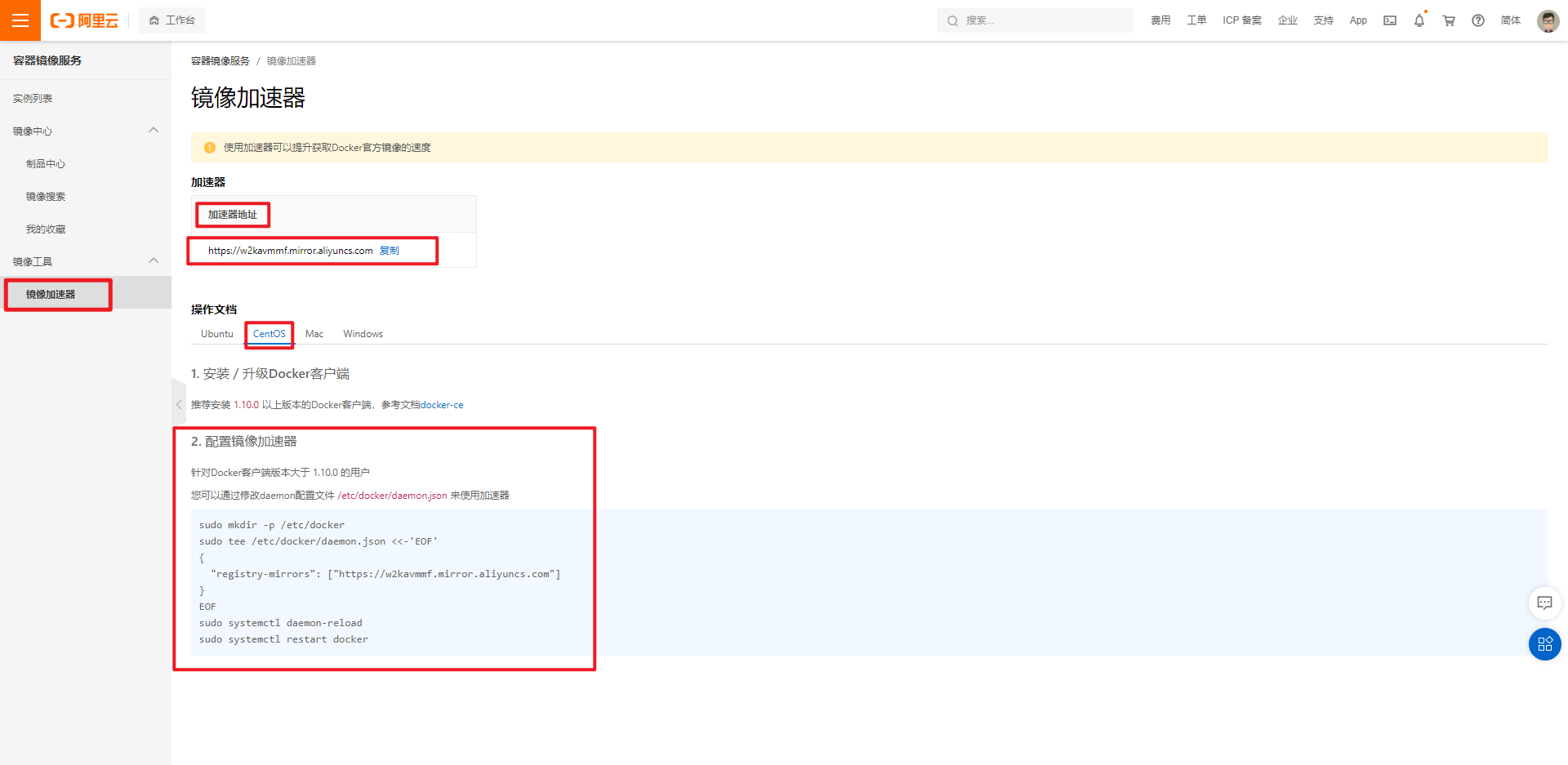Open the chat feedback floating button

click(1544, 603)
